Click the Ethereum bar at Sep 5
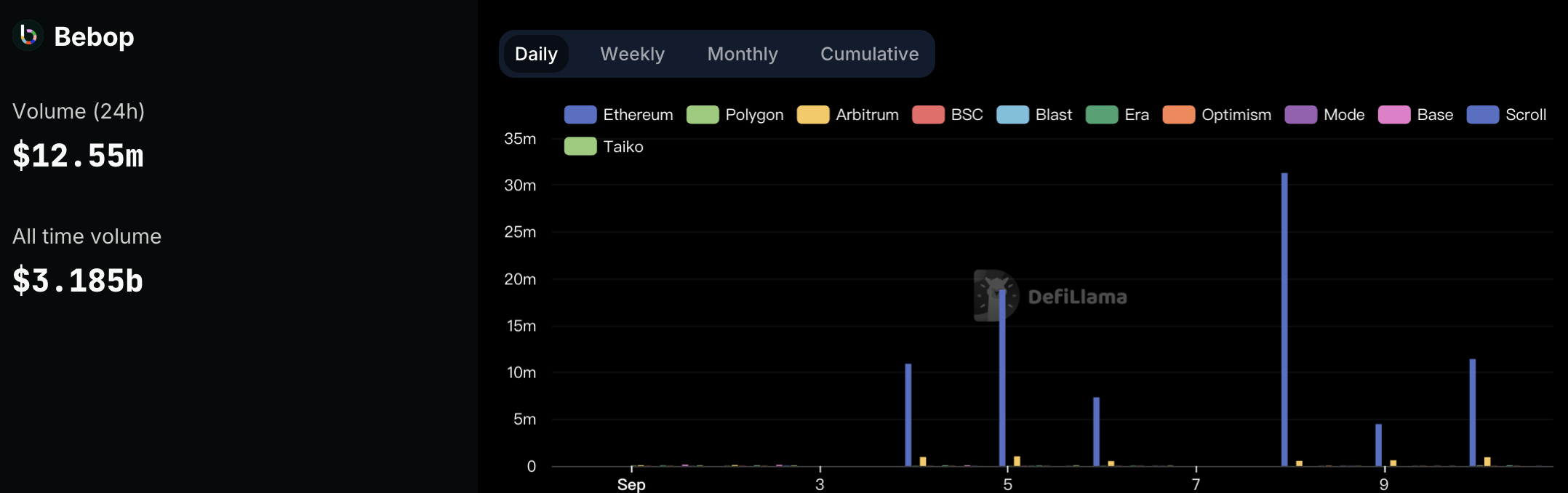The height and width of the screenshot is (493, 1568). pyautogui.click(x=1002, y=377)
